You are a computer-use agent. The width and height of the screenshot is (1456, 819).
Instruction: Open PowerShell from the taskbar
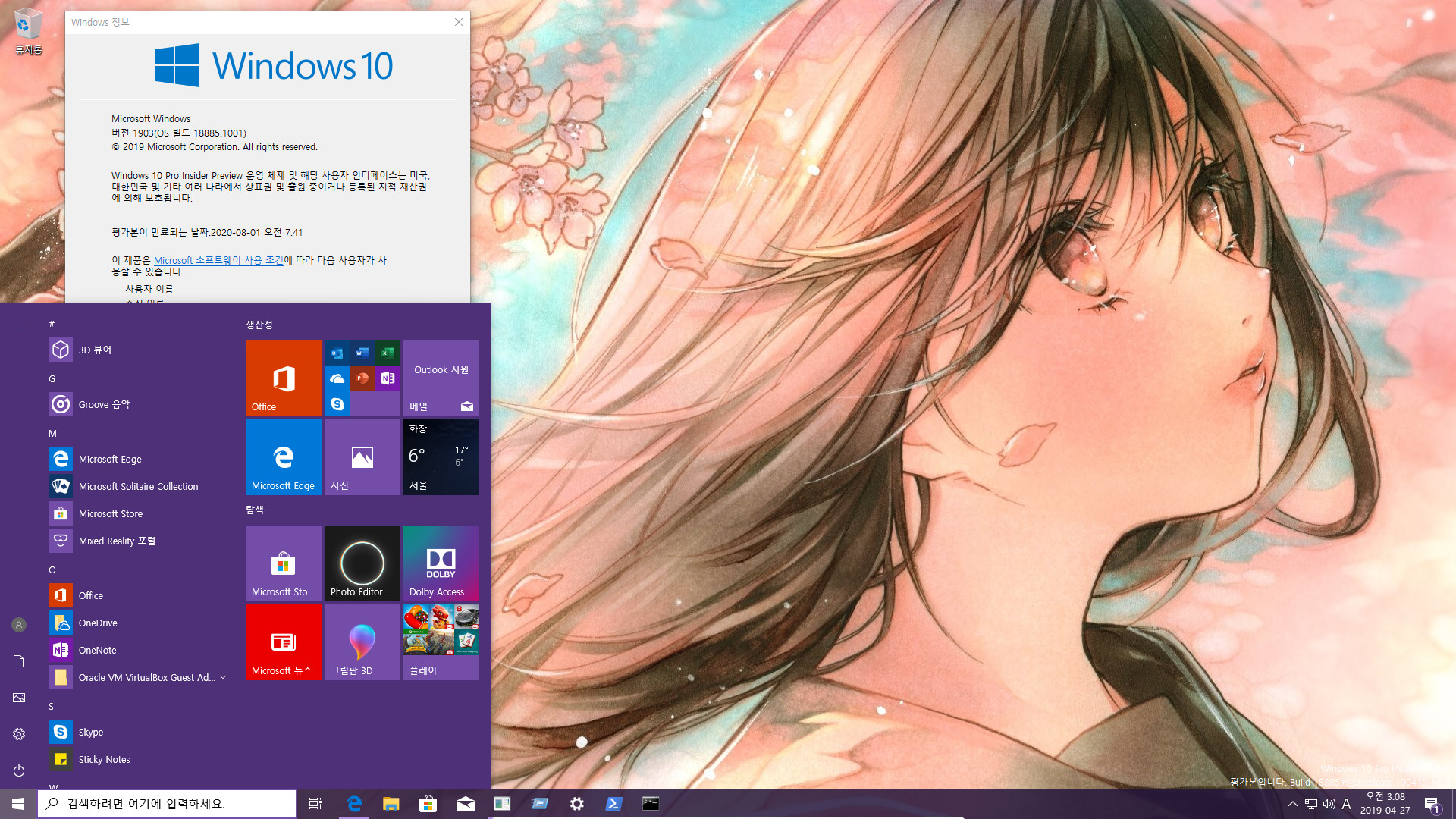coord(614,804)
